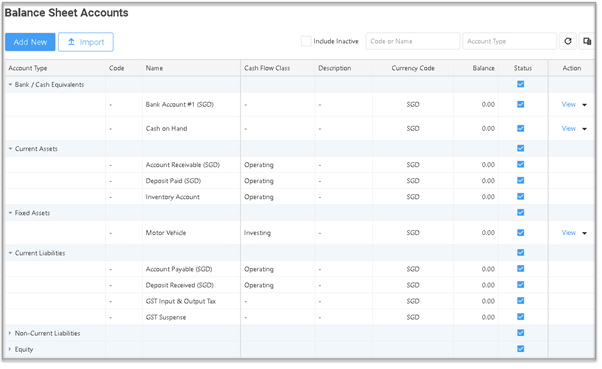
Task: Toggle status checkbox for Account Receivable (SGD)
Action: (x=521, y=164)
